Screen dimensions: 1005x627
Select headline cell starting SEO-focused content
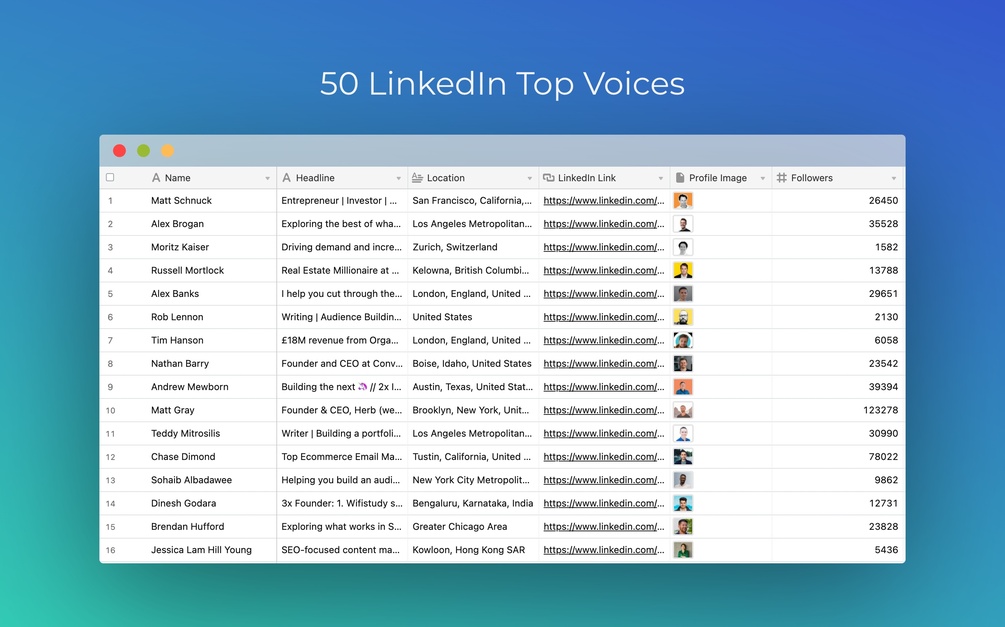tap(340, 550)
